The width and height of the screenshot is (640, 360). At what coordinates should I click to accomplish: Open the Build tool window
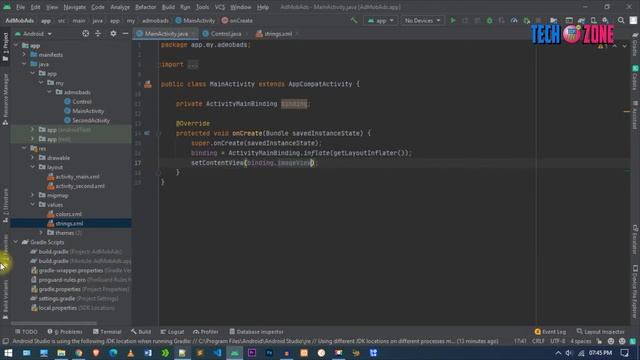tap(141, 332)
